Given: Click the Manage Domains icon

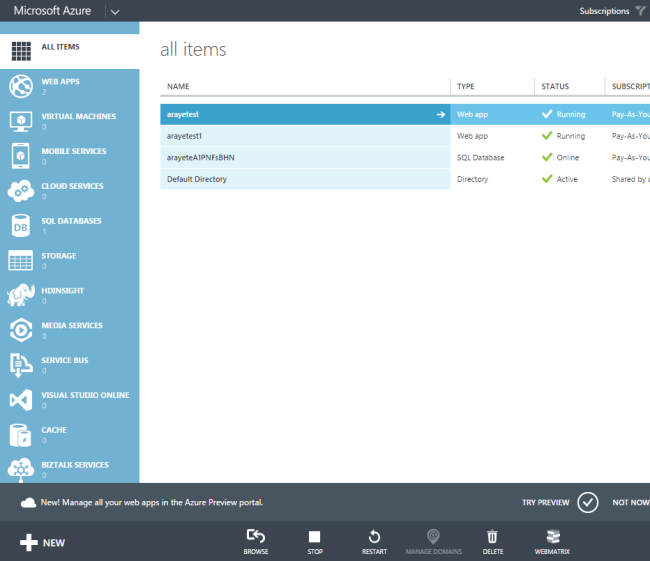Looking at the screenshot, I should tap(433, 536).
